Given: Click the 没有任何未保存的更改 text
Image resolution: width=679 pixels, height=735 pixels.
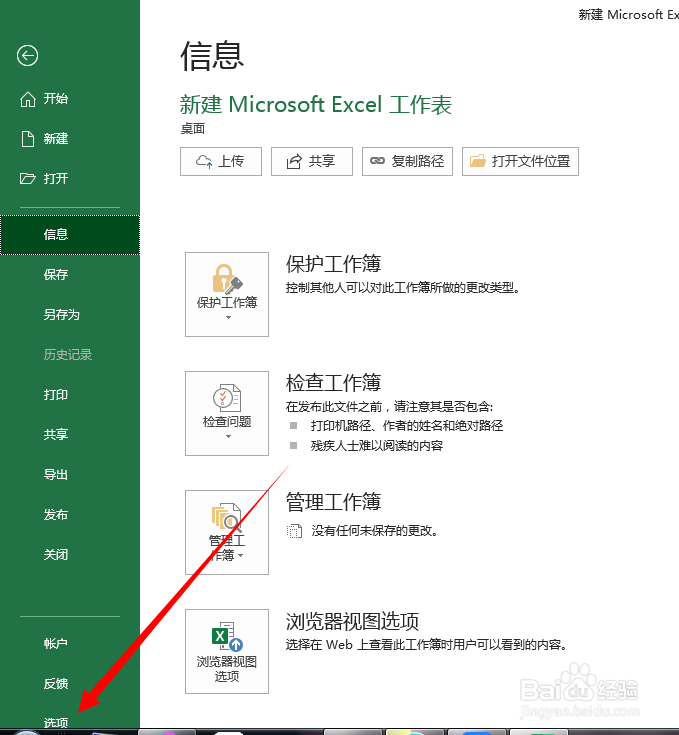Looking at the screenshot, I should [375, 531].
